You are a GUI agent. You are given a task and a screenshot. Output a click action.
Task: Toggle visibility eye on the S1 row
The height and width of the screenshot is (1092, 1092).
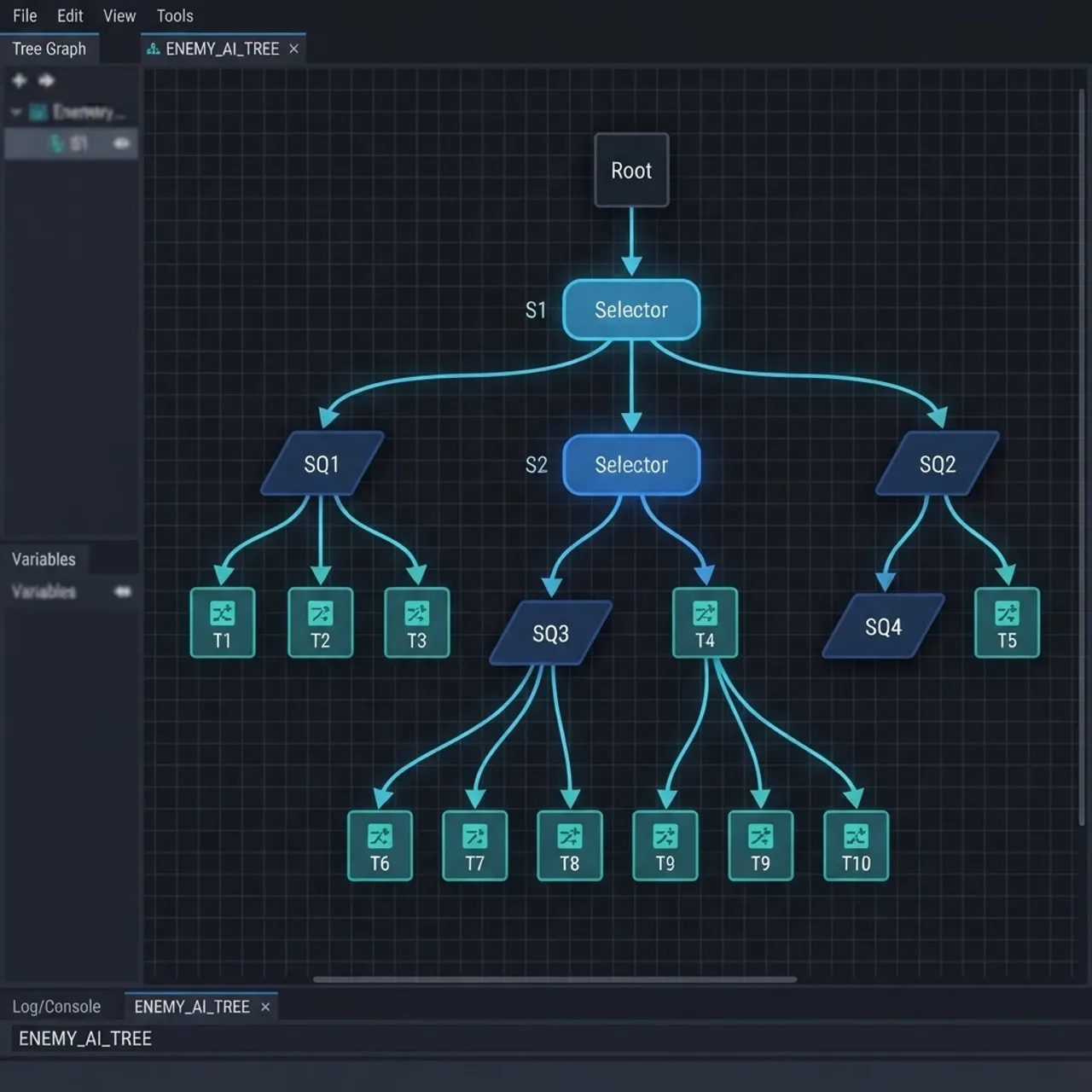[x=121, y=143]
